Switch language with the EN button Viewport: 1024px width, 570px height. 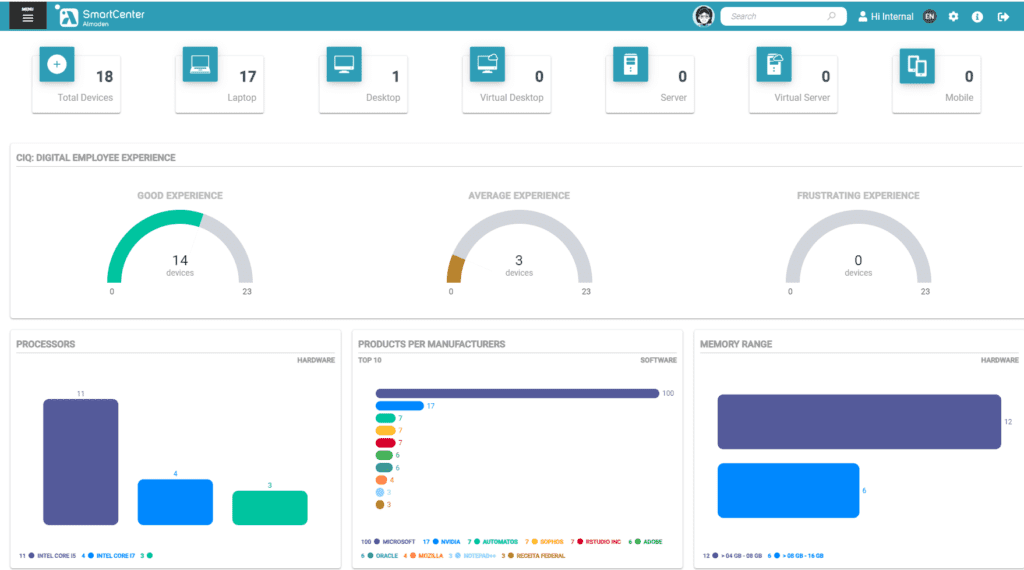(929, 16)
